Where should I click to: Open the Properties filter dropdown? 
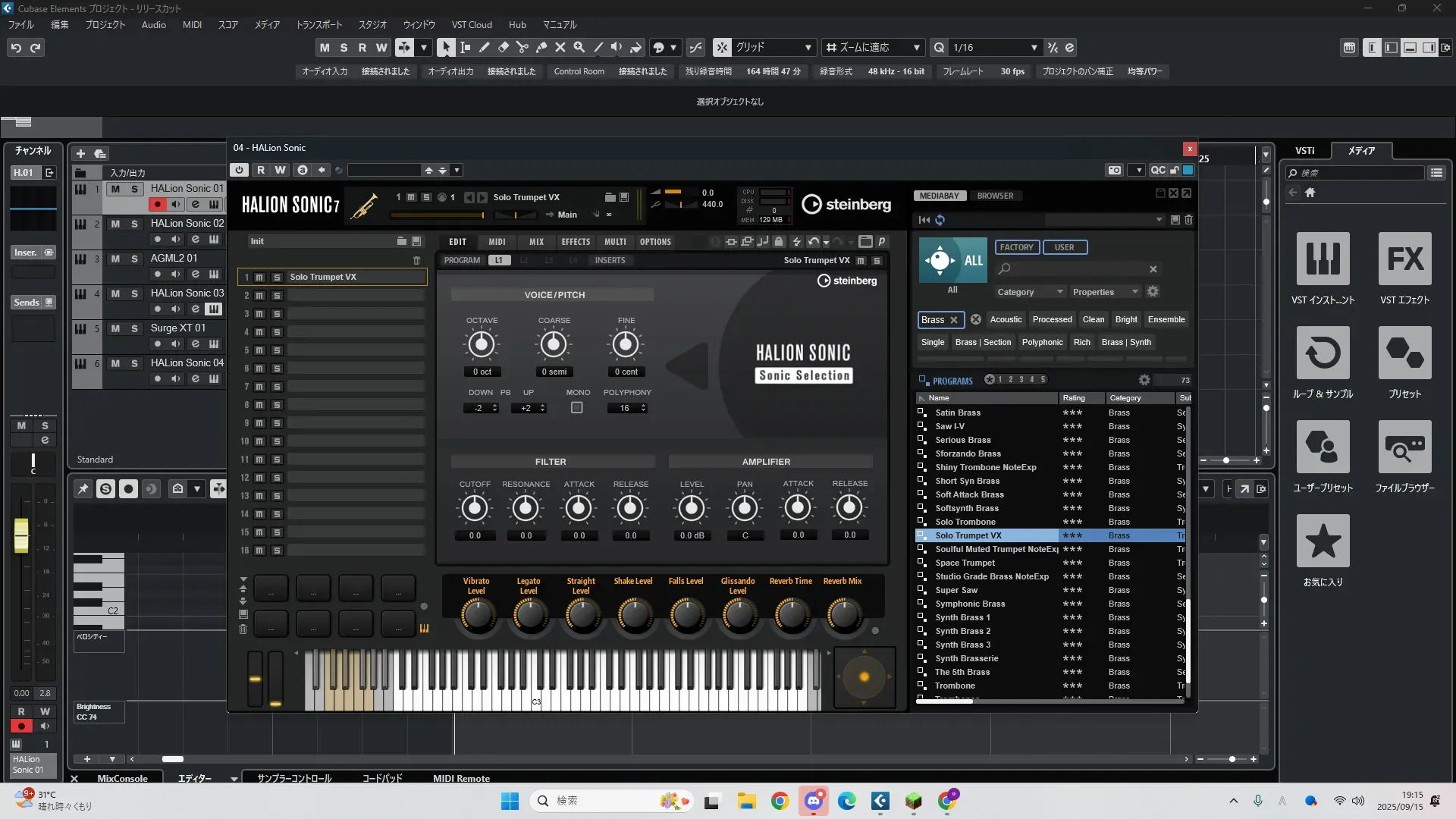(1105, 292)
